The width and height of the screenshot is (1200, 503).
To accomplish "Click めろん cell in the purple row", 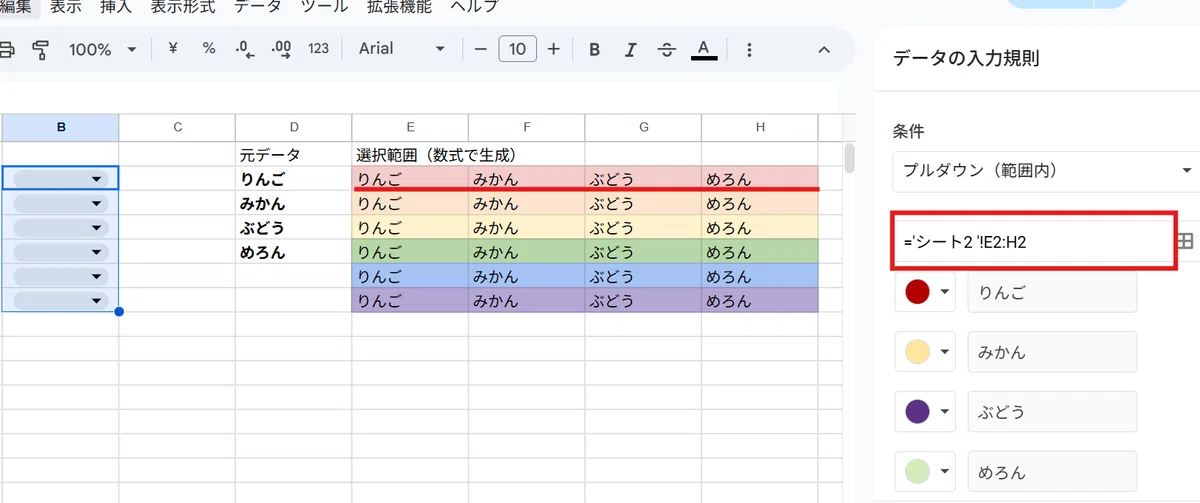I will coord(760,300).
